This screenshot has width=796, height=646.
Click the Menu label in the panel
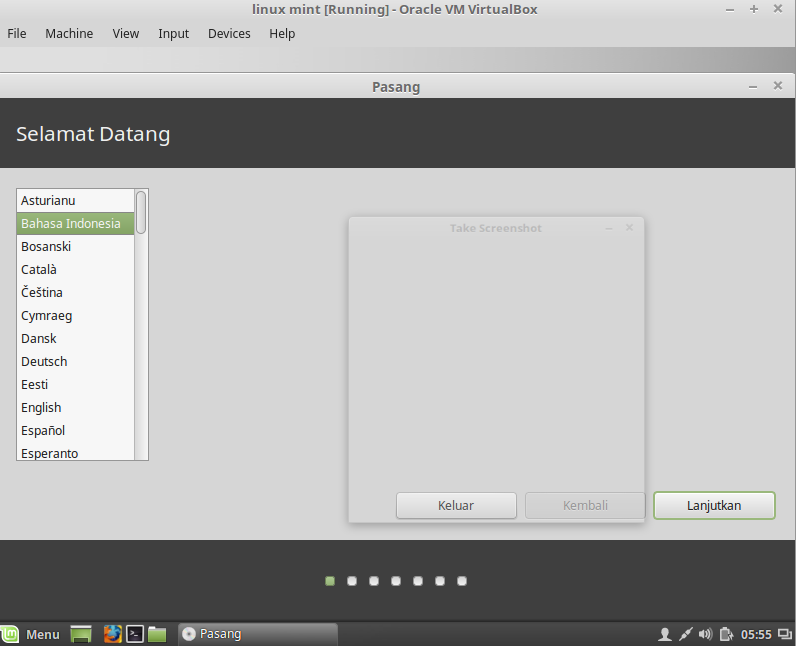[43, 634]
